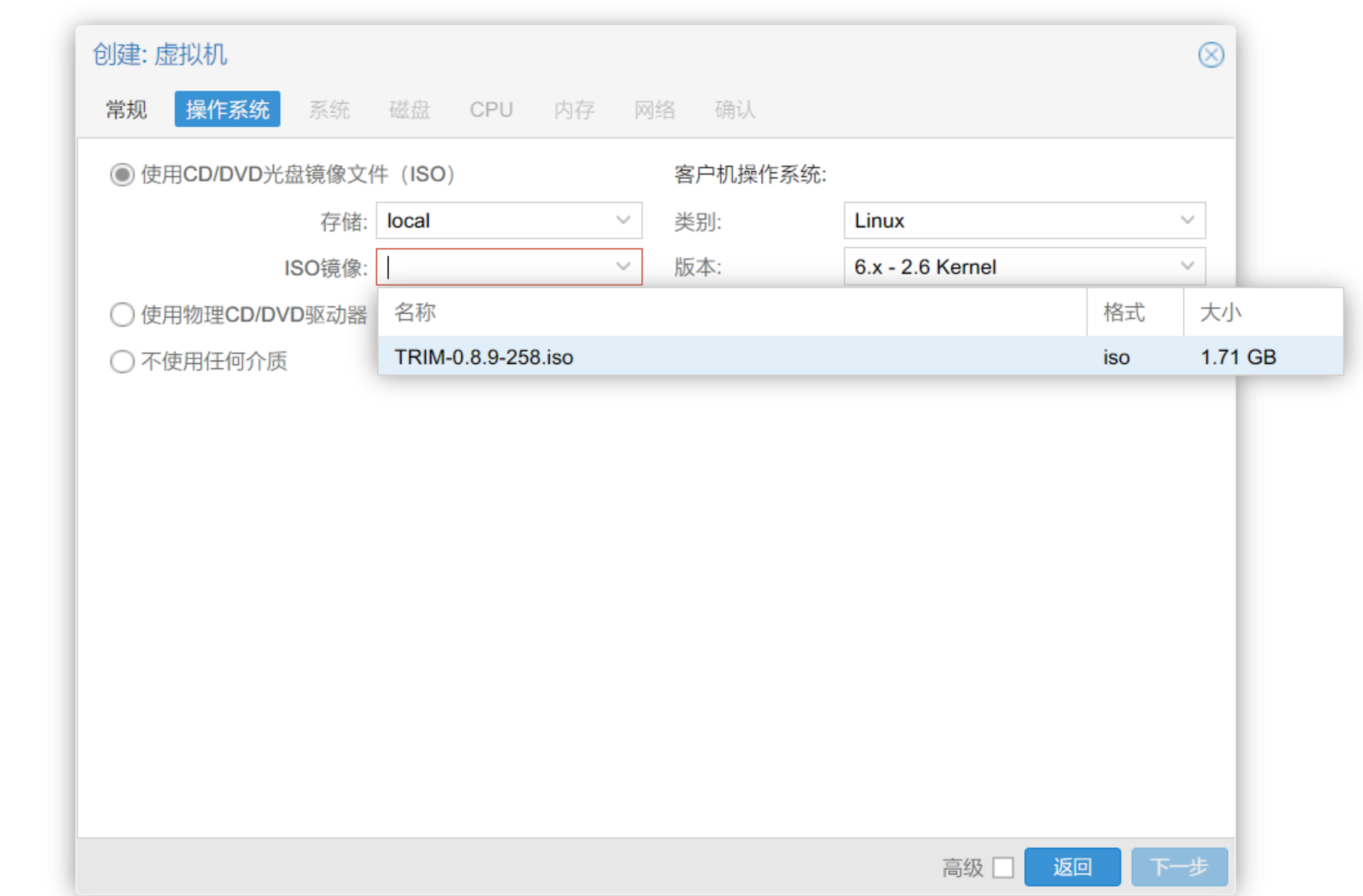This screenshot has height=896, width=1363.
Task: Toggle the 高级 advanced checkbox
Action: point(1003,867)
